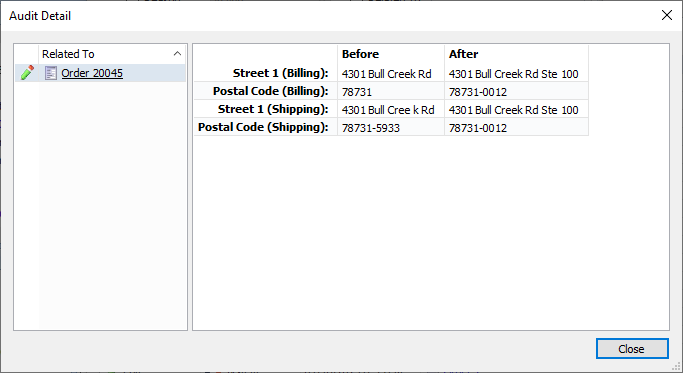Click the Close button
Image resolution: width=683 pixels, height=373 pixels.
coord(632,349)
